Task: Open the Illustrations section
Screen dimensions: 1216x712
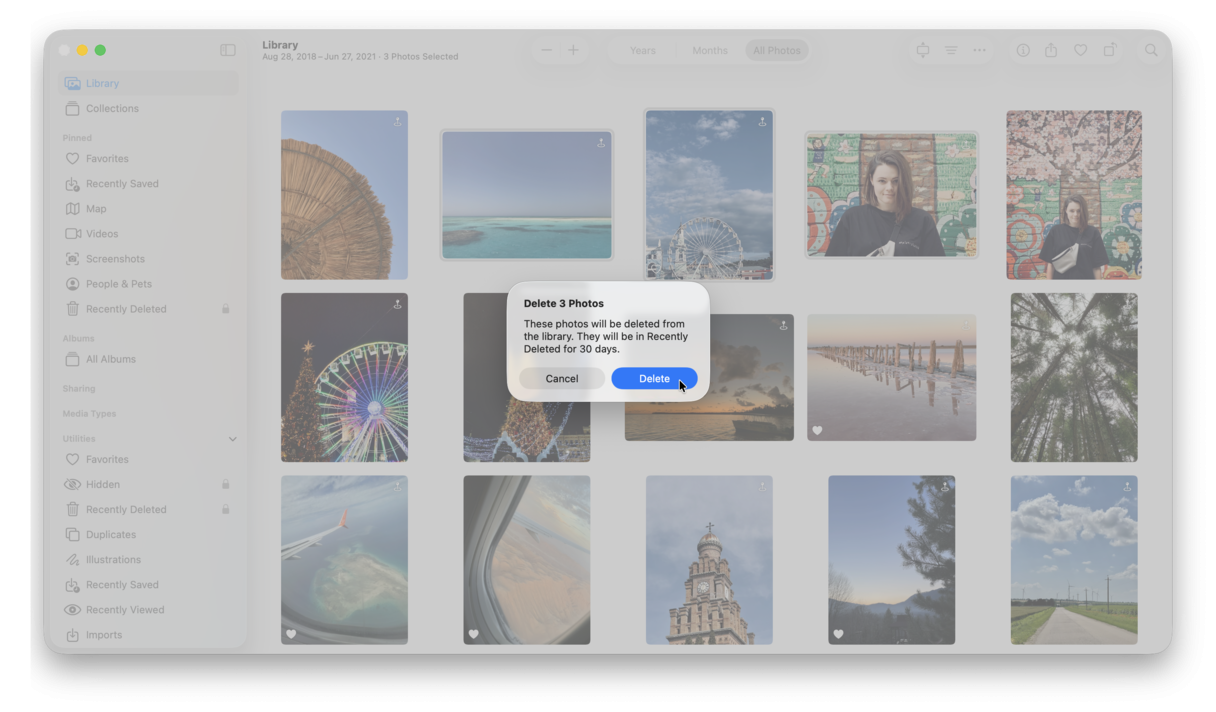Action: [113, 559]
